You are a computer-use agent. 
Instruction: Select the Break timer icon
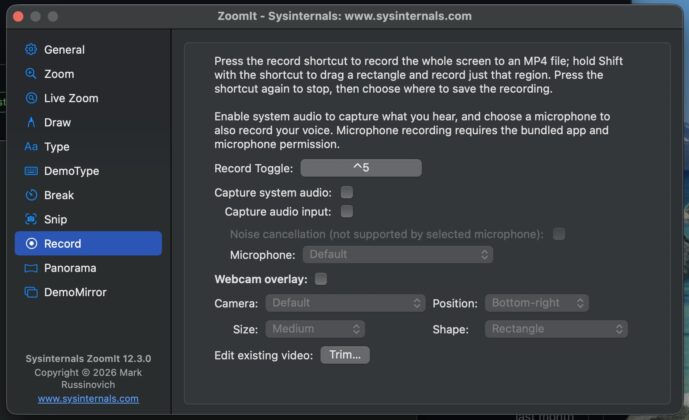31,195
